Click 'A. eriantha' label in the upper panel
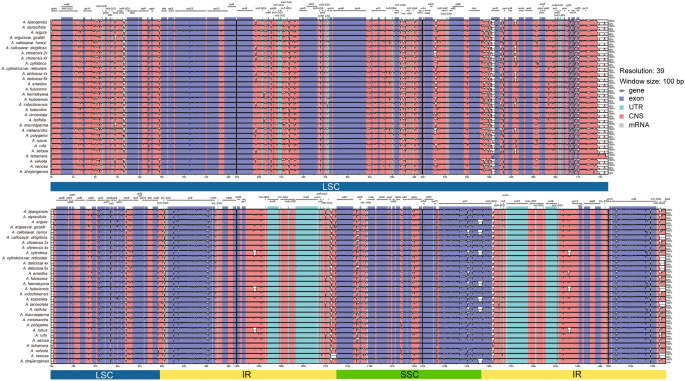Screen dimensions: 685x381 point(38,84)
